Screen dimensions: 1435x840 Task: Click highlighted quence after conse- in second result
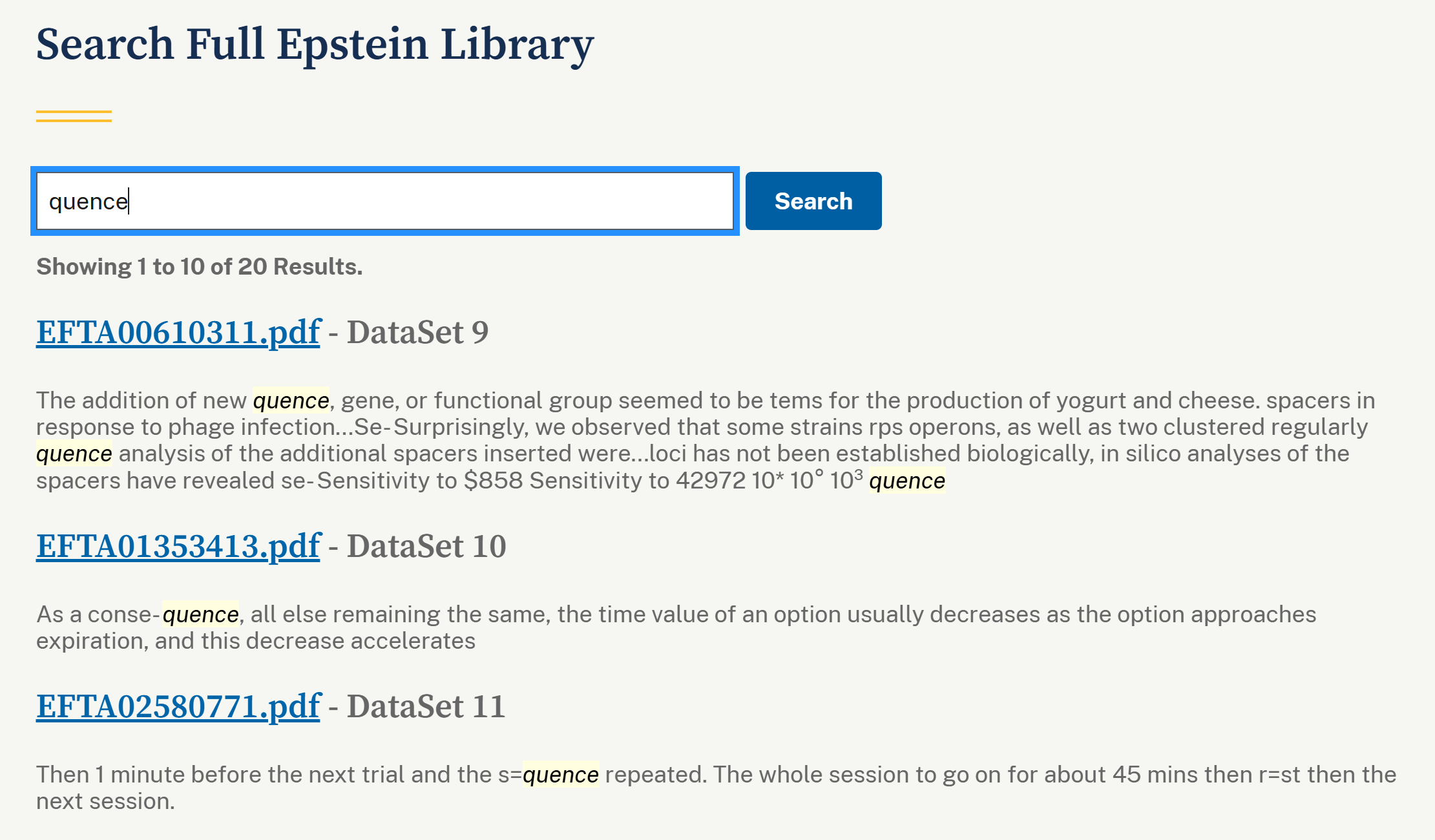pos(200,614)
